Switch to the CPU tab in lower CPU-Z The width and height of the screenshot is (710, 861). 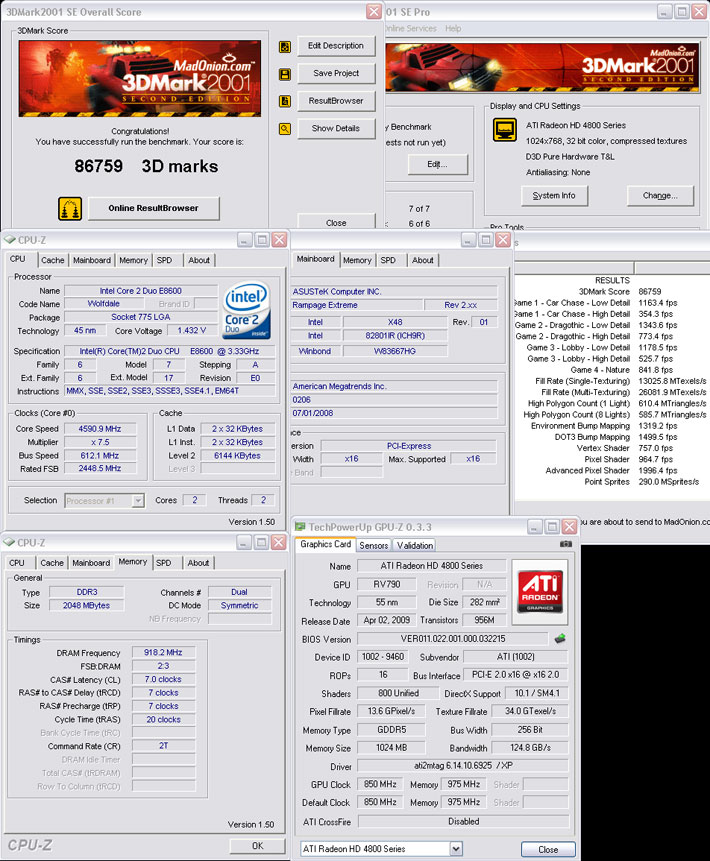pos(17,563)
